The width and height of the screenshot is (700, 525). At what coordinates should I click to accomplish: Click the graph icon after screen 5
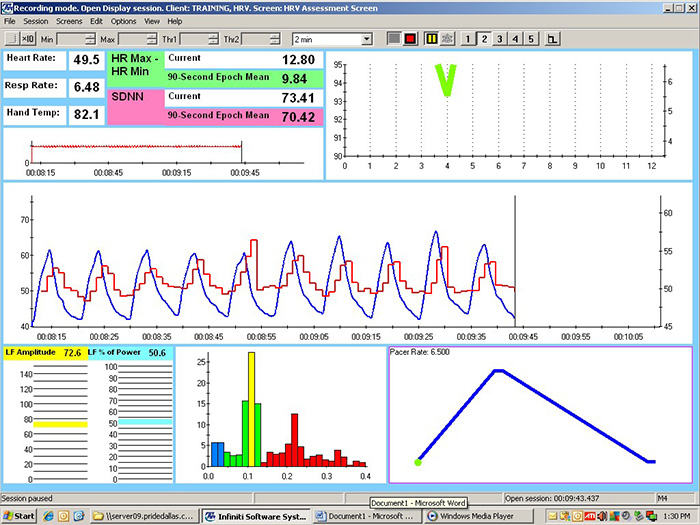pyautogui.click(x=552, y=38)
